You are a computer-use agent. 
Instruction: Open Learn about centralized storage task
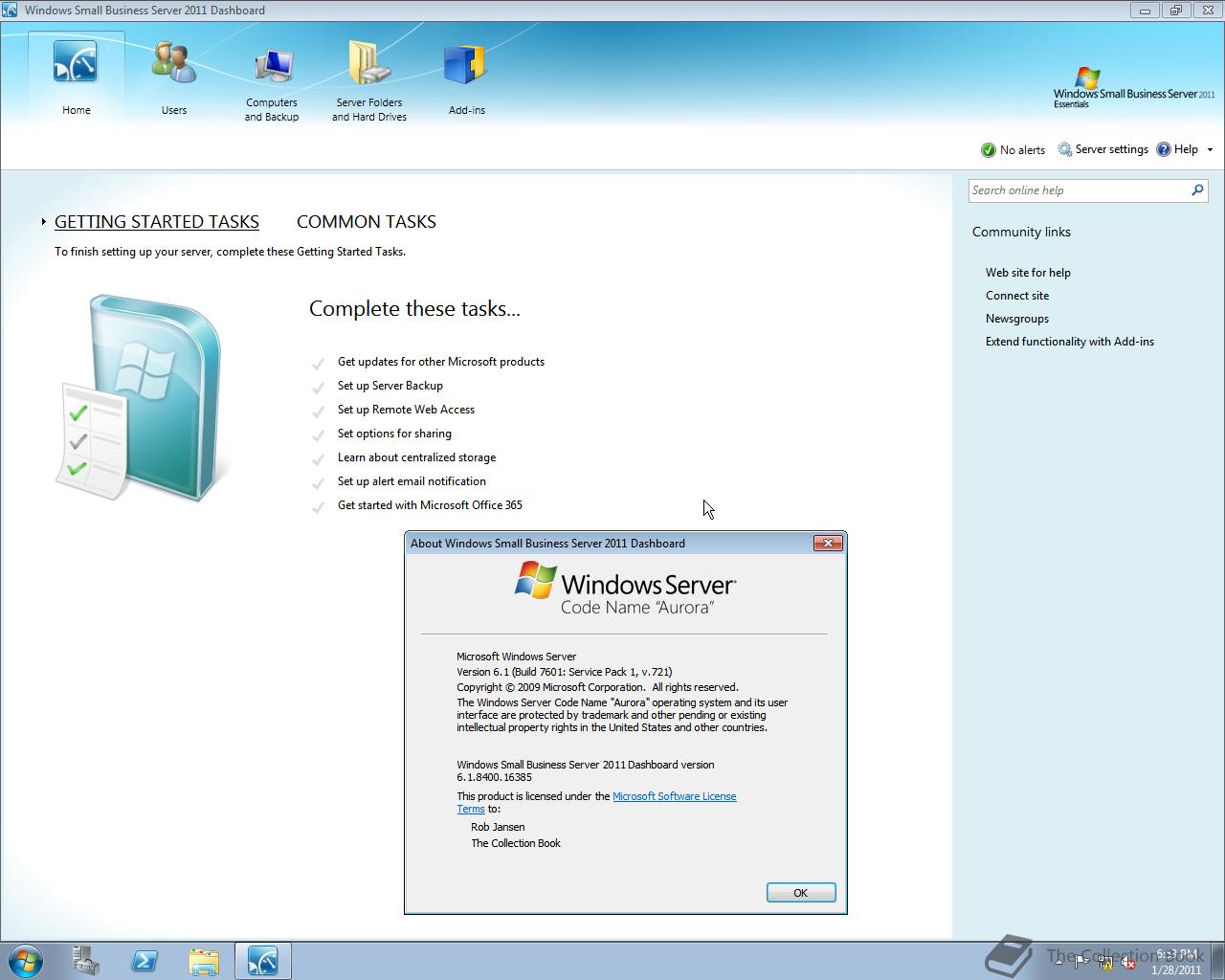coord(416,457)
